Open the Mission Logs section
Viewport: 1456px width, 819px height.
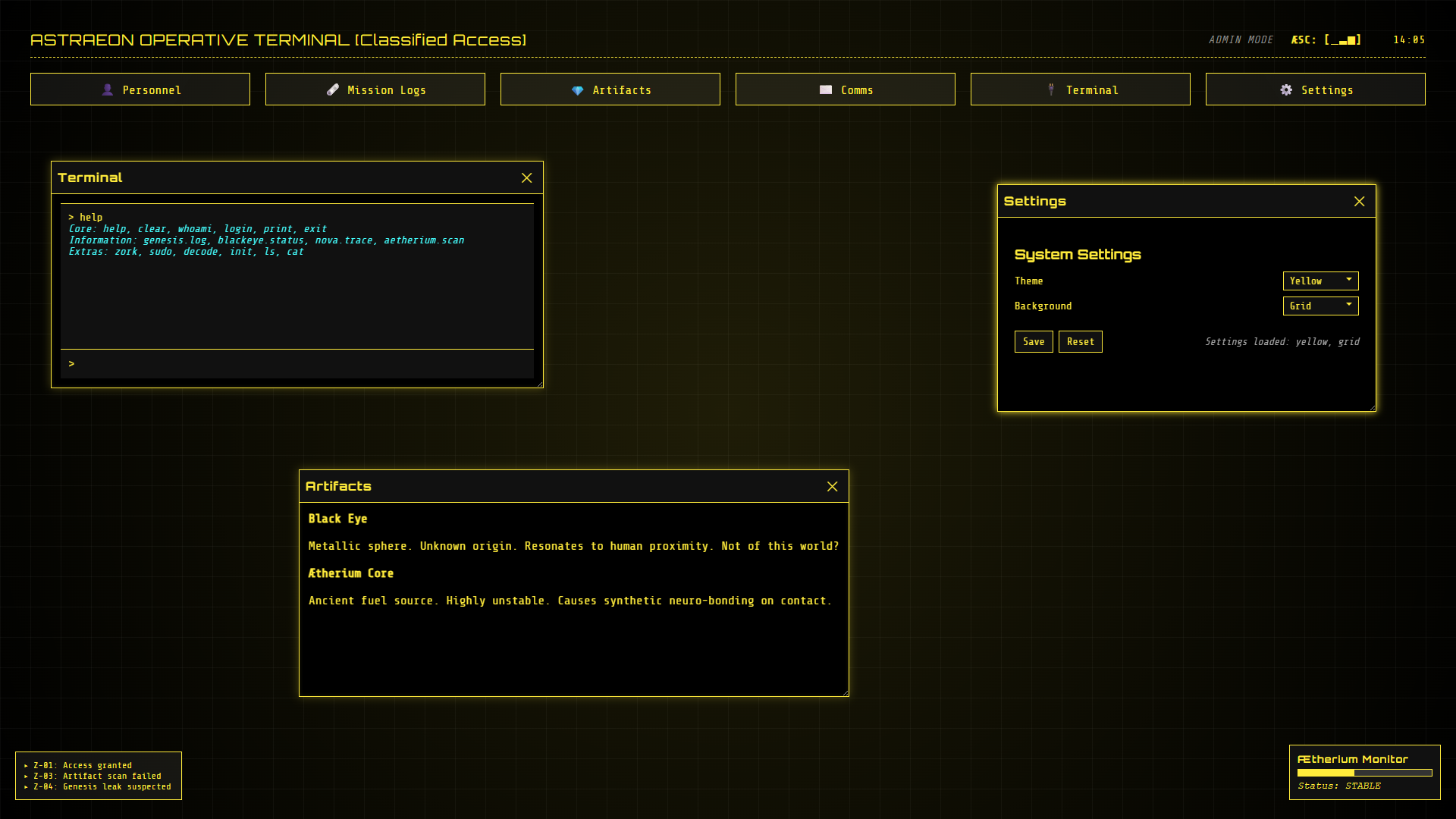tap(375, 89)
